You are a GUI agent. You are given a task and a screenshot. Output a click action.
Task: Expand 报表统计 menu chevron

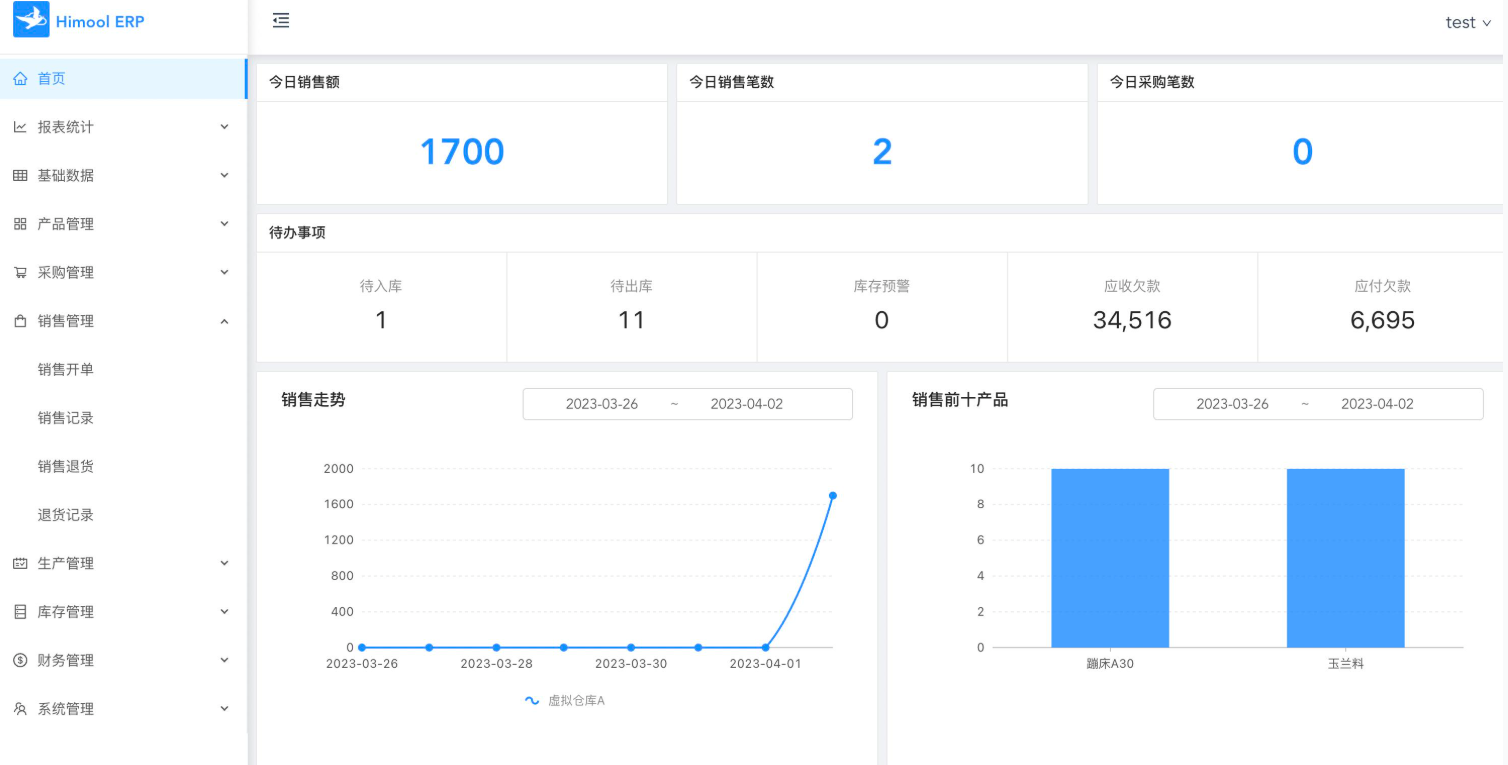coord(224,127)
